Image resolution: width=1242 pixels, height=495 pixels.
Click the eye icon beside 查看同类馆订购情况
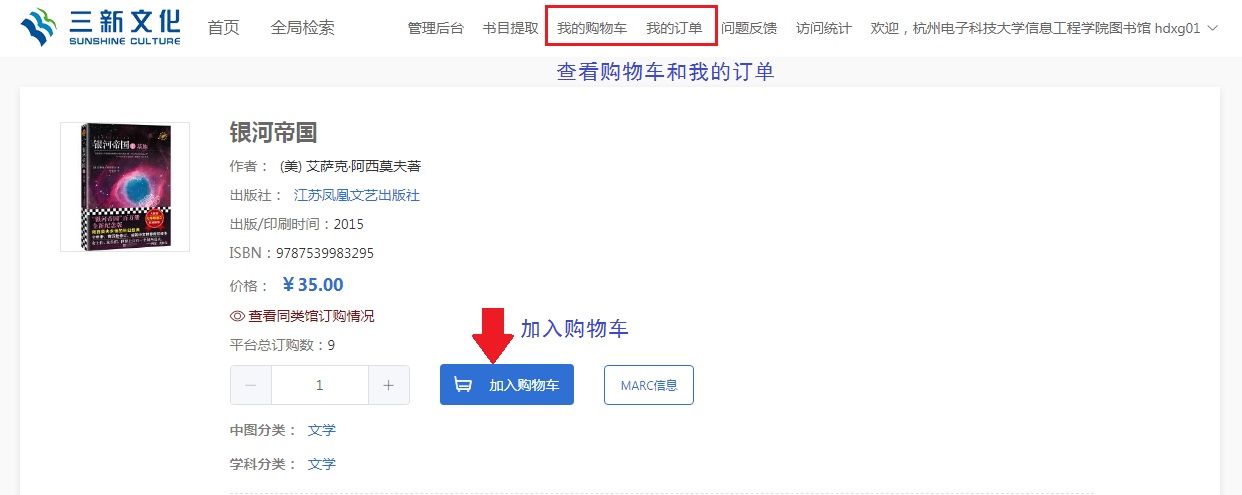tap(238, 316)
